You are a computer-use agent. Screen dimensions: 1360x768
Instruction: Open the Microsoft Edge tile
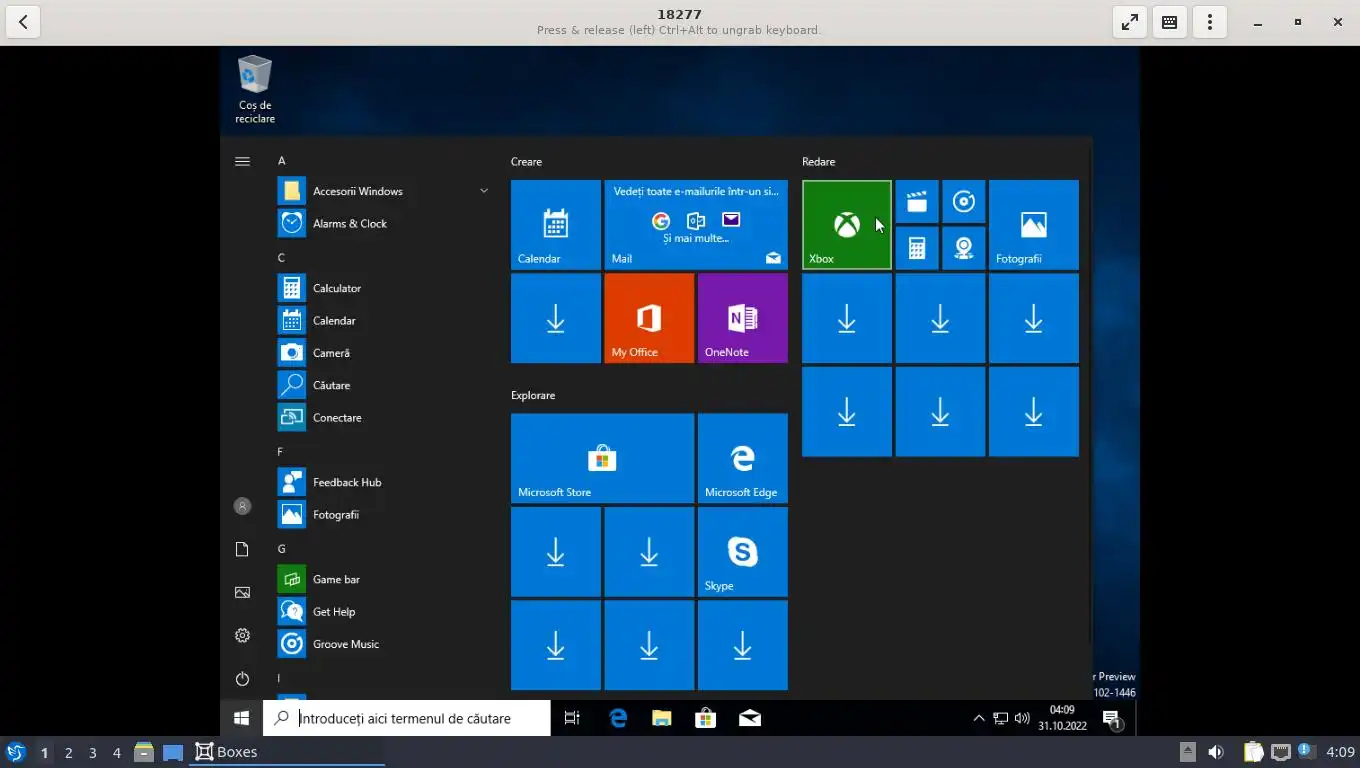pos(742,458)
